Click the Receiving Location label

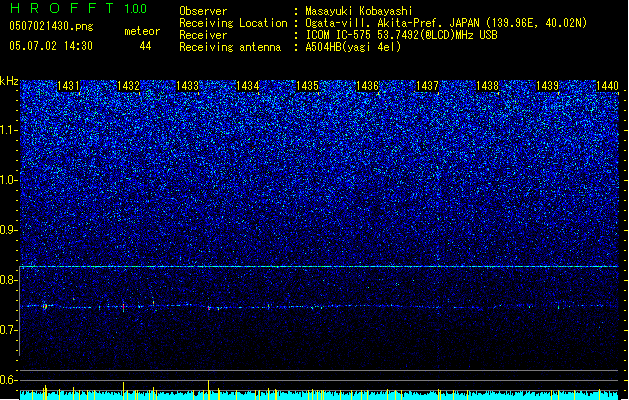[x=233, y=23]
